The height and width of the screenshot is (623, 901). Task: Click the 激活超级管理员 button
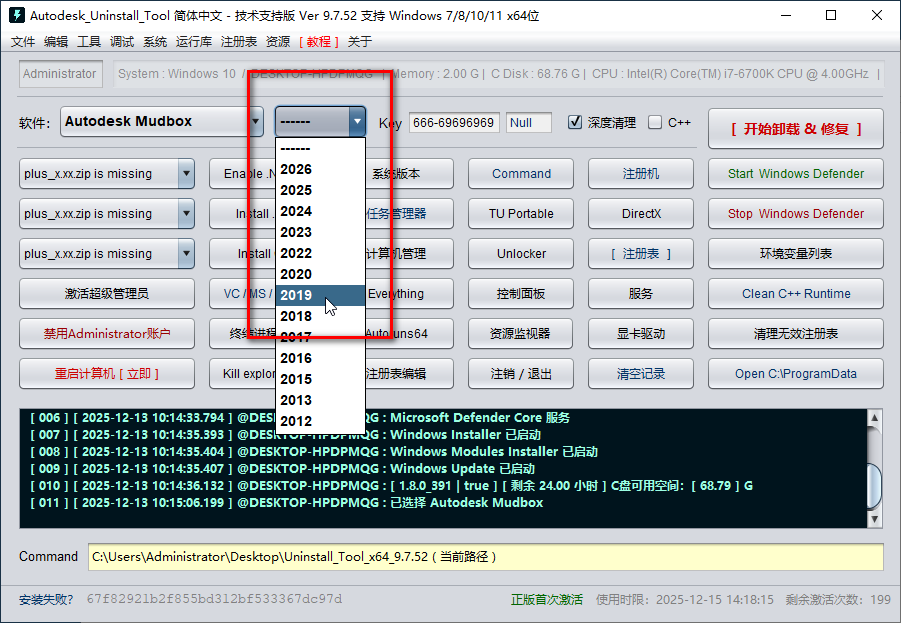point(107,294)
